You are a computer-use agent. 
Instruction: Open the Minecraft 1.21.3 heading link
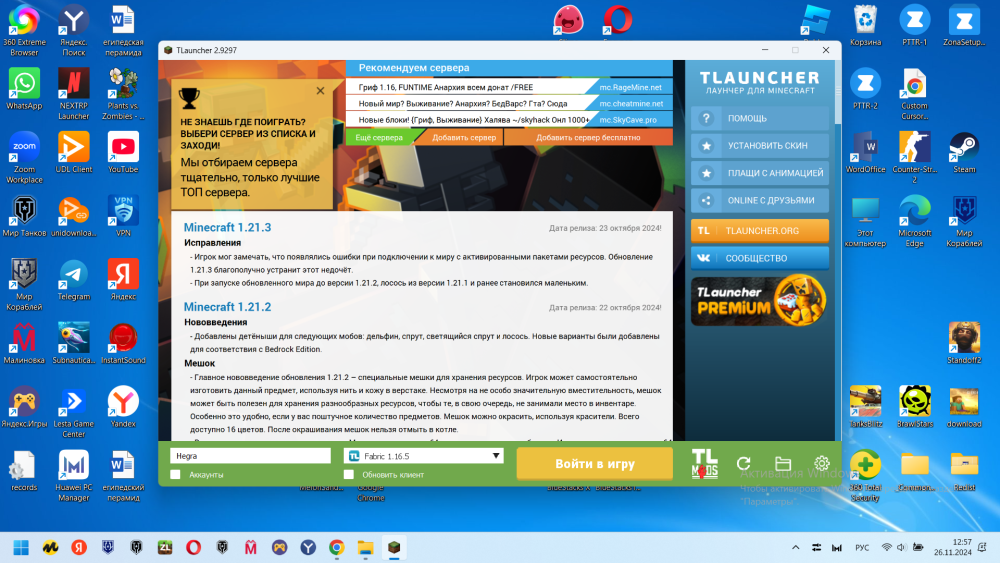[x=227, y=227]
